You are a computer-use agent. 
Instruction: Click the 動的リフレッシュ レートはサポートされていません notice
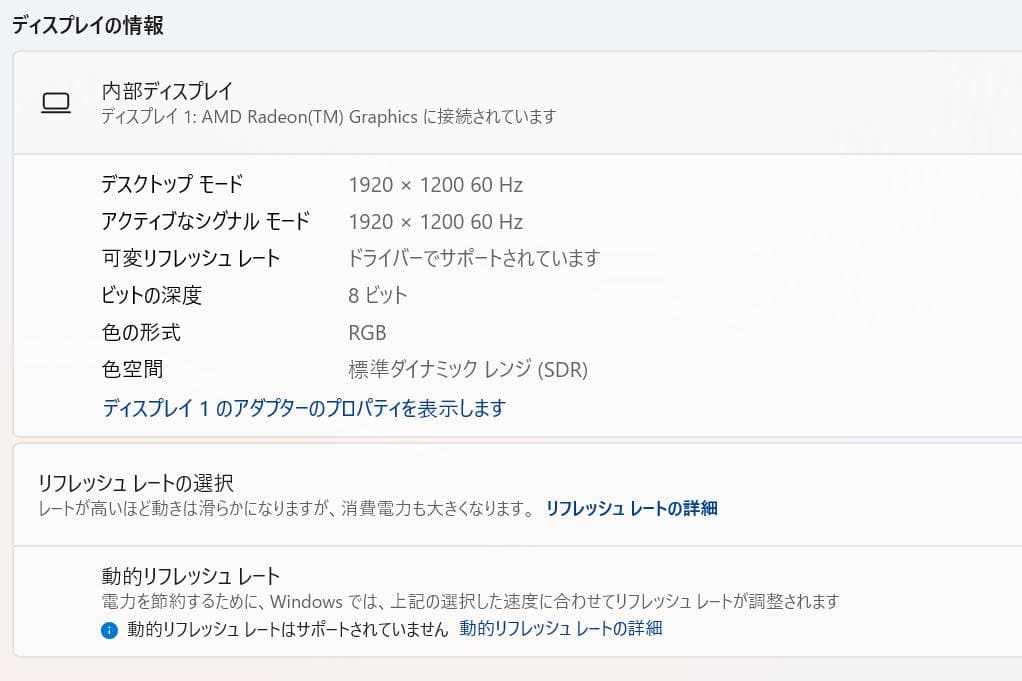click(x=288, y=630)
